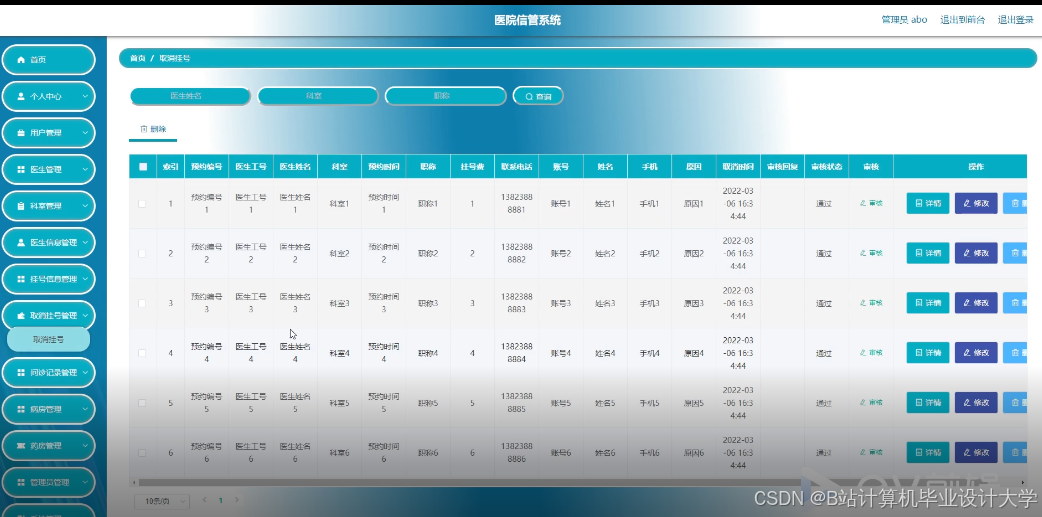Click page number 1 in pagination
Image resolution: width=1042 pixels, height=517 pixels.
point(221,500)
